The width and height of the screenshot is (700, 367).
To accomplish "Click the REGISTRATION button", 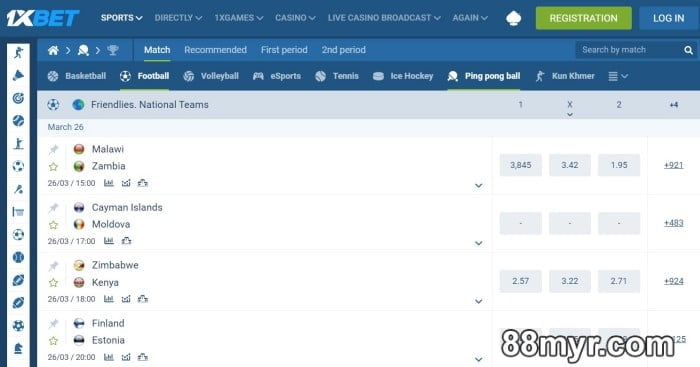I will point(583,18).
